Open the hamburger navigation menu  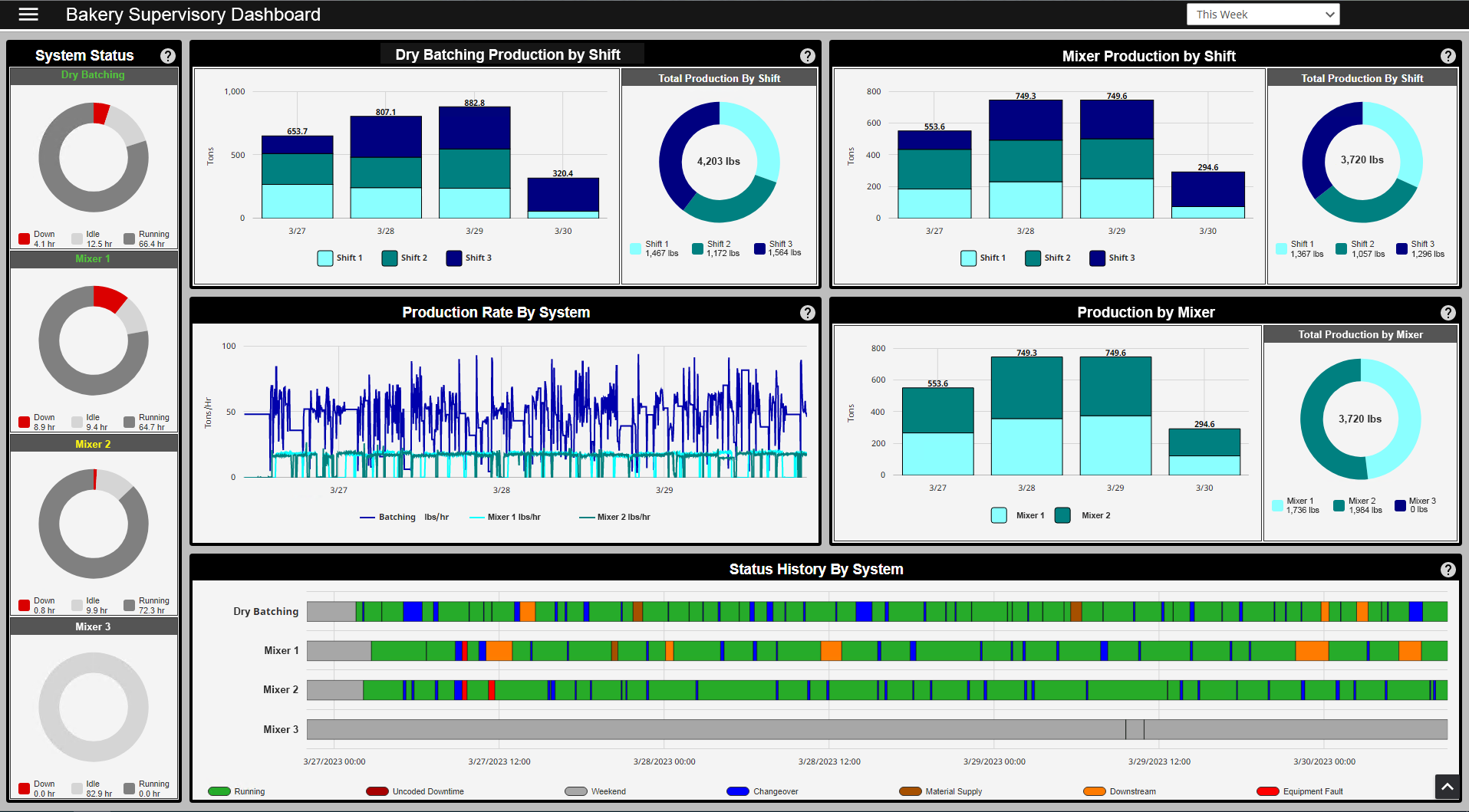[x=28, y=15]
